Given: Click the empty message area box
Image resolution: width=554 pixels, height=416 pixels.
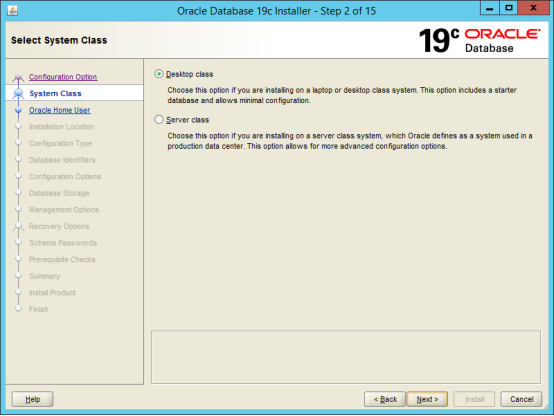Looking at the screenshot, I should pyautogui.click(x=346, y=357).
